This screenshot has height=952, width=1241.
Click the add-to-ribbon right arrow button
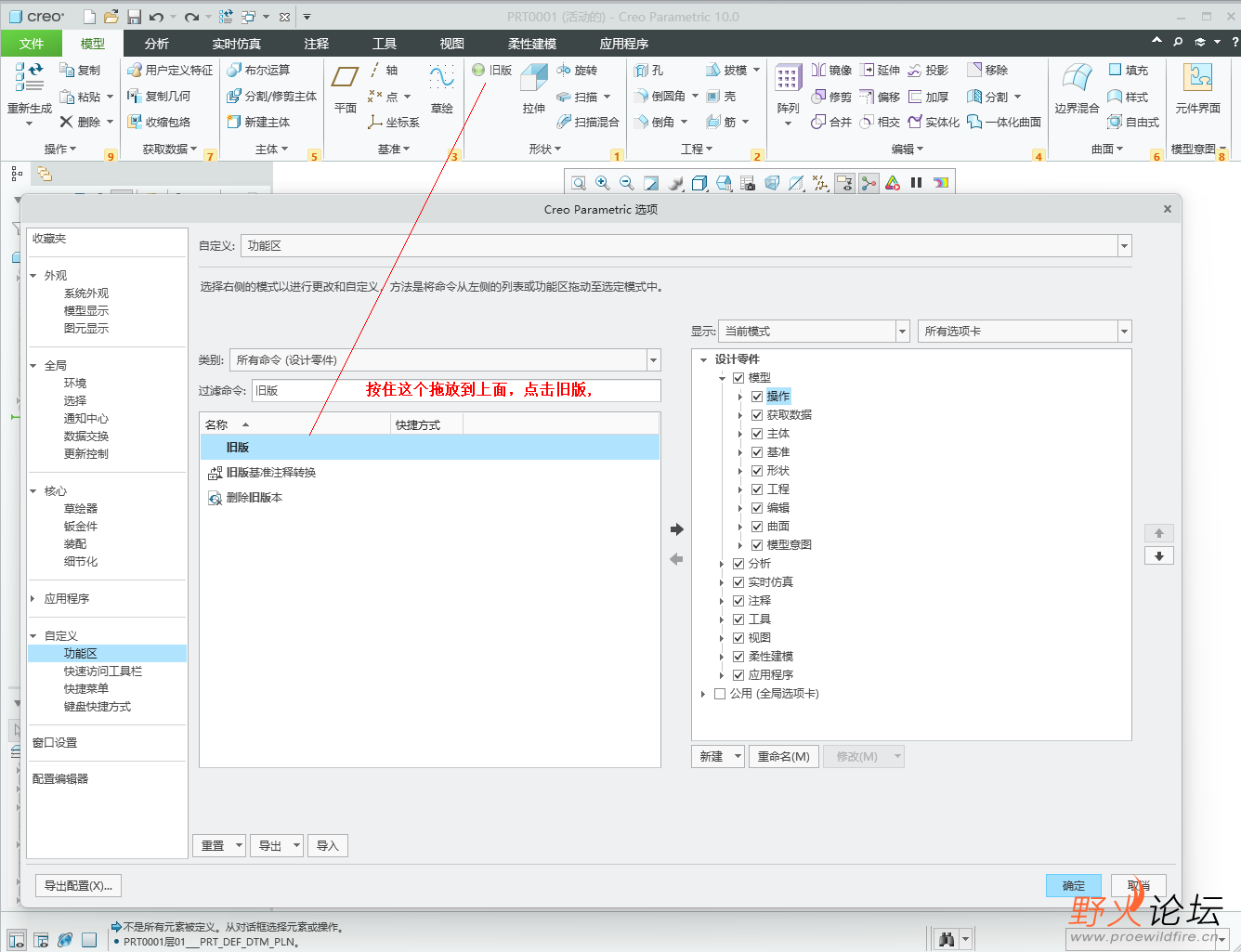[x=677, y=529]
